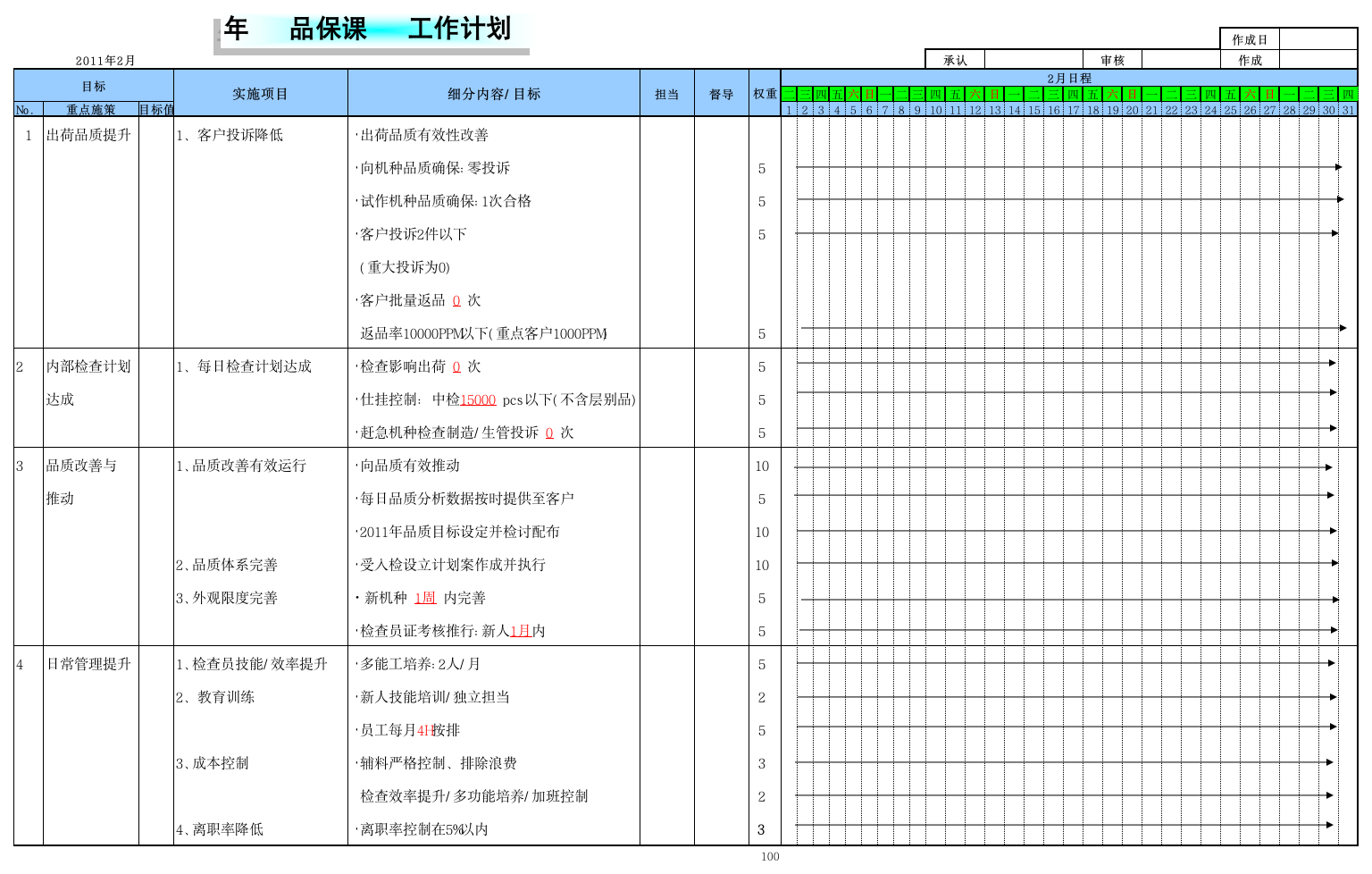
Task: Select '赶急机种检查制造/生管投诉 0 次' cell
Action: tap(465, 433)
